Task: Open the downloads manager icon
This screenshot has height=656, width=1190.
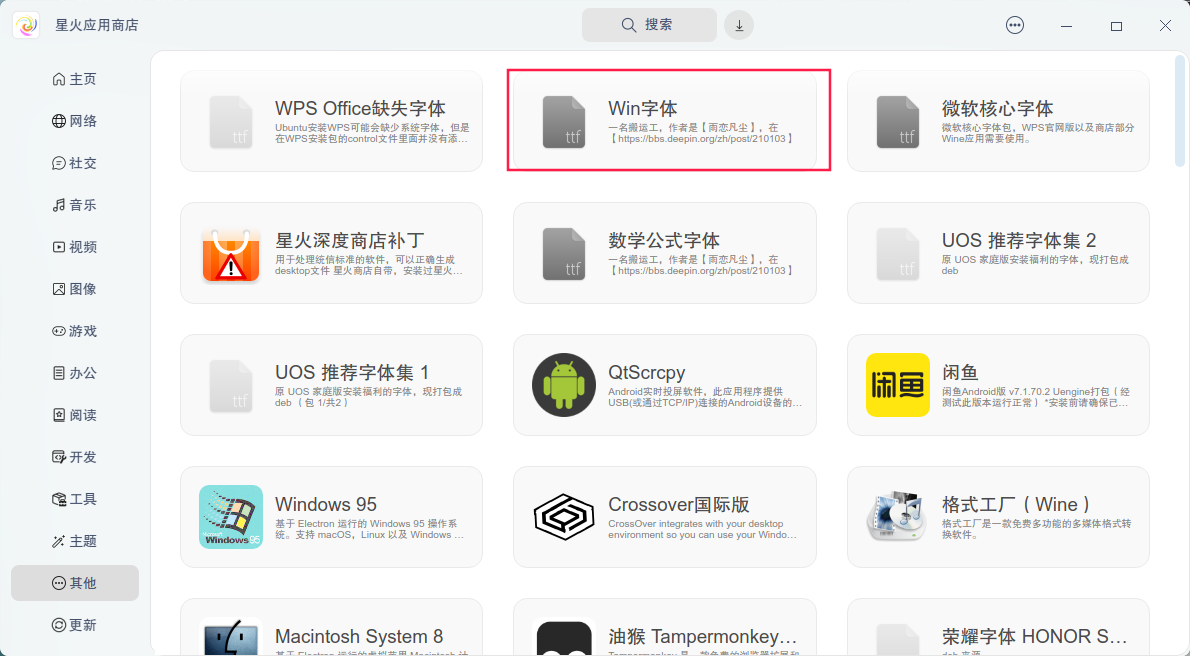Action: (x=738, y=24)
